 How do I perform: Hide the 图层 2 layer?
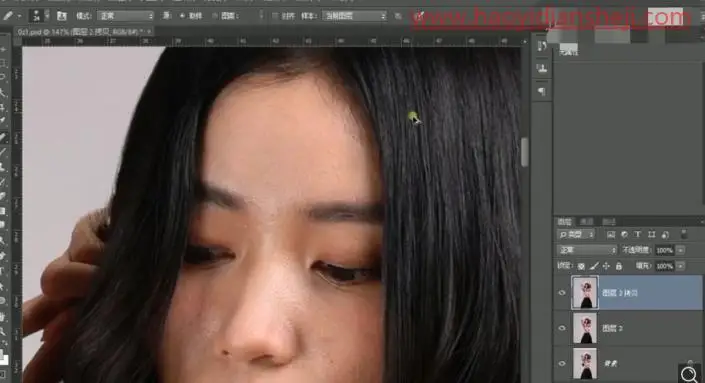tap(562, 328)
